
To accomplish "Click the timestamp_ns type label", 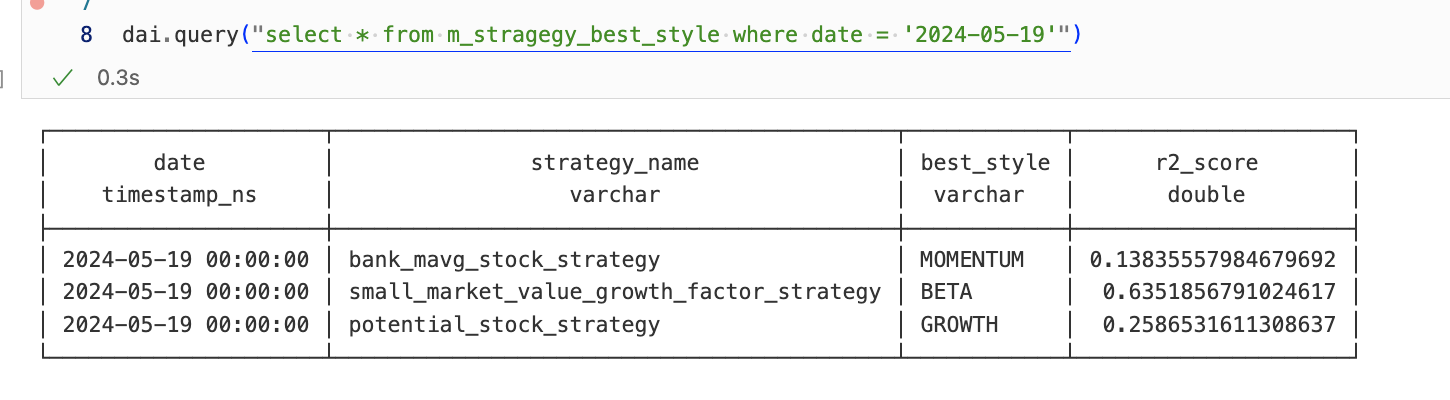I will pos(179,195).
